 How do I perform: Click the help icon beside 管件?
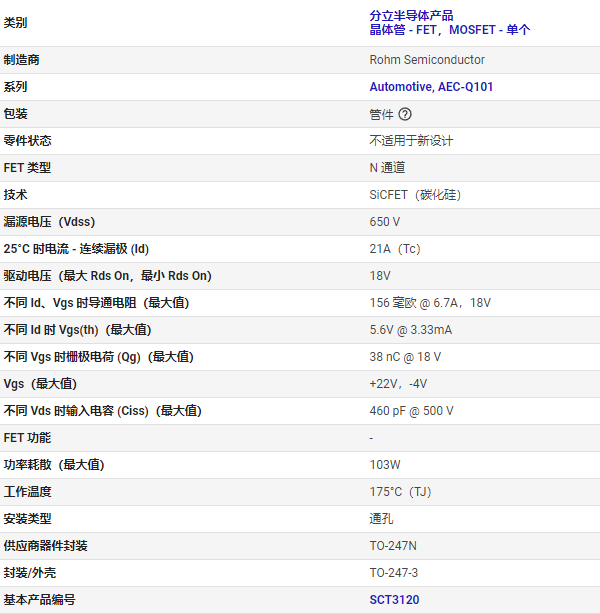coord(405,114)
